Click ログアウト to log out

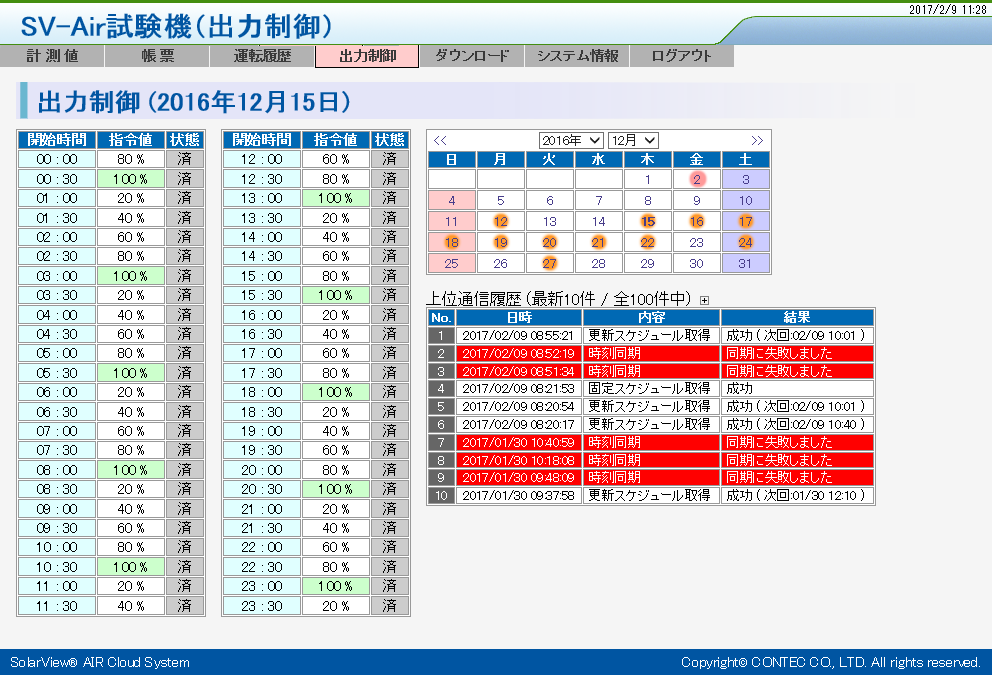681,56
